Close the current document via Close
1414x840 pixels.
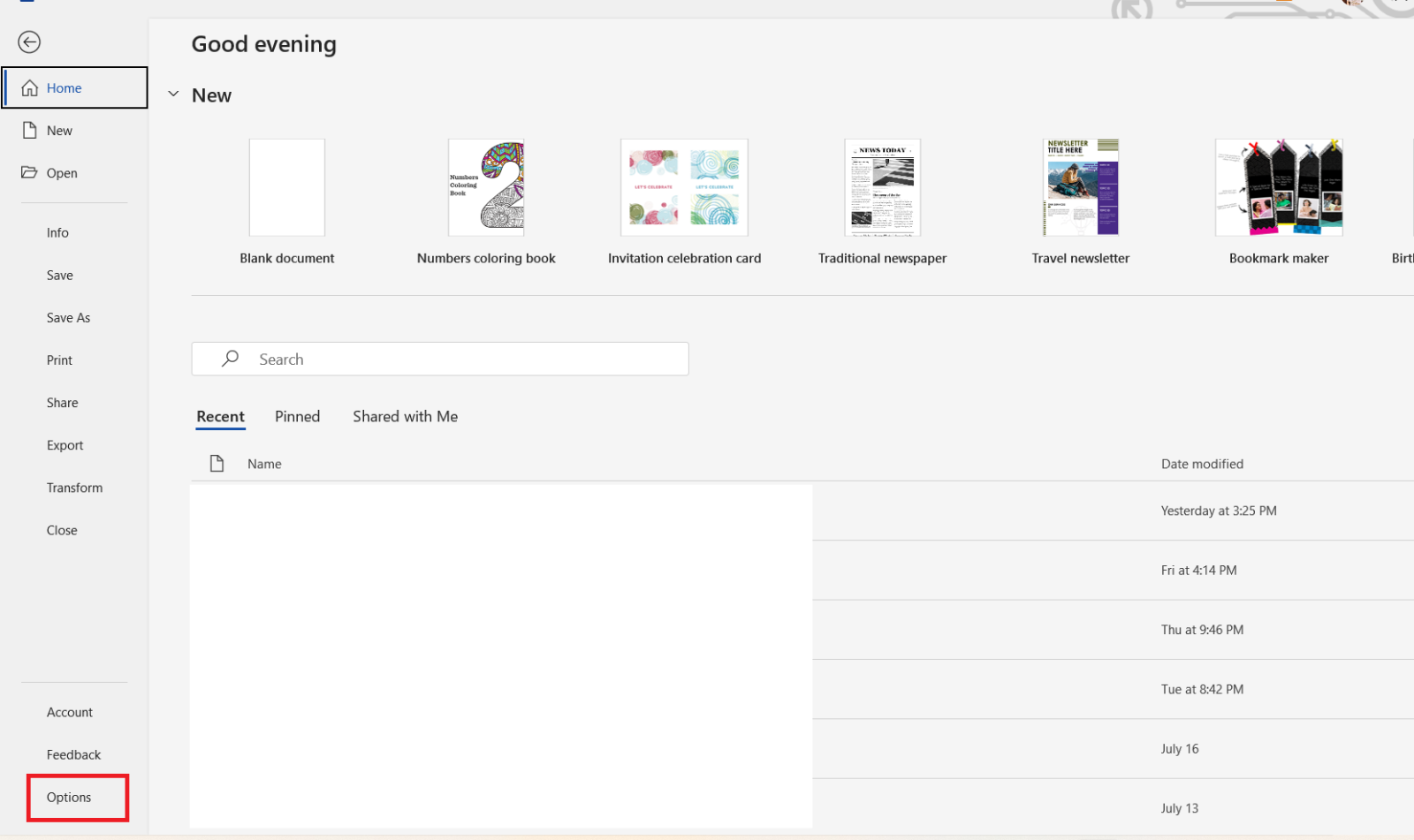click(x=62, y=530)
